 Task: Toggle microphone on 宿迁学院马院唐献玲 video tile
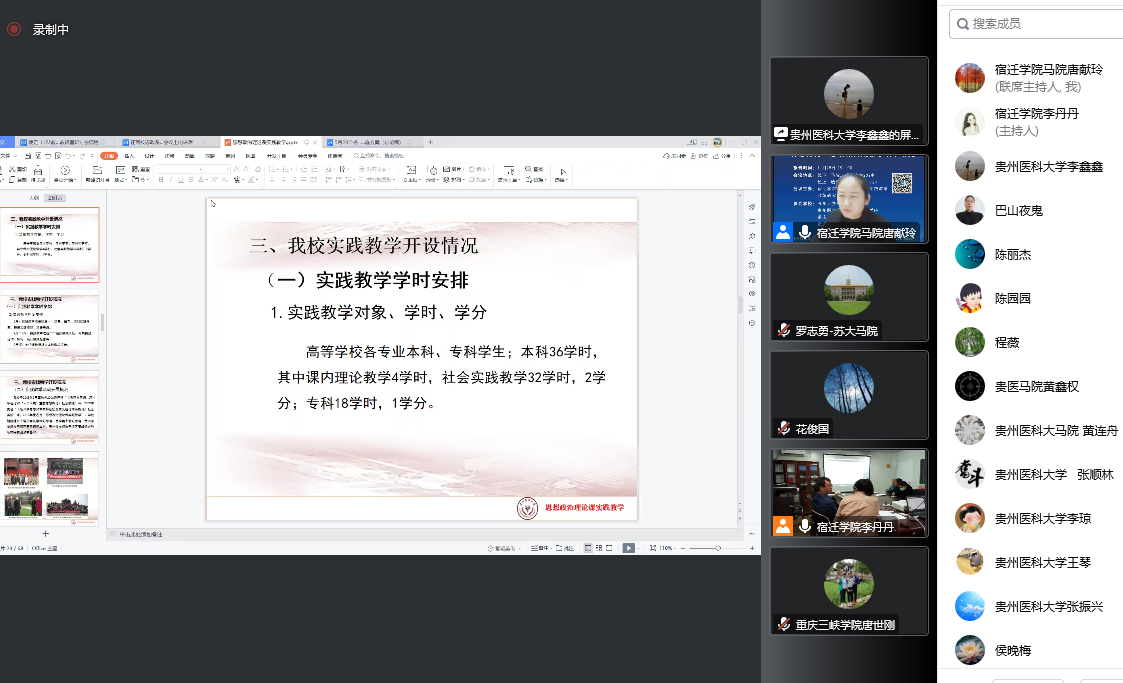(805, 232)
